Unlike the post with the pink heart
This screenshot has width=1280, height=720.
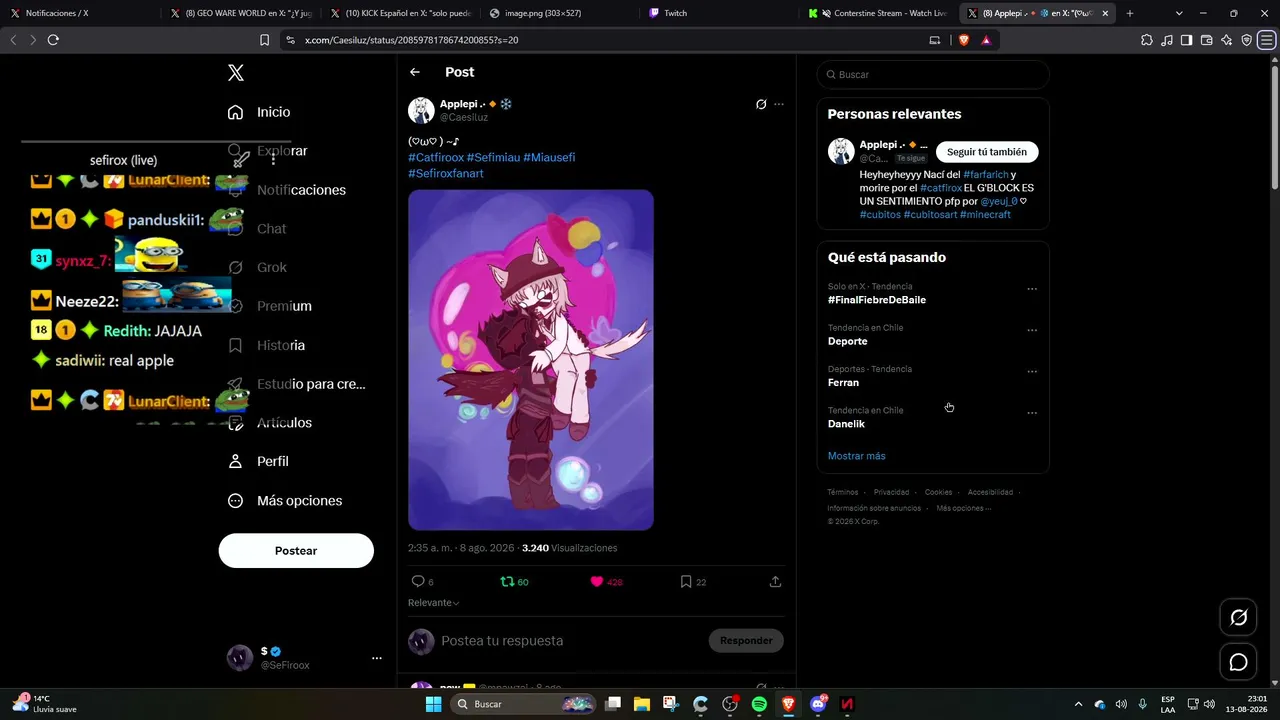point(597,581)
